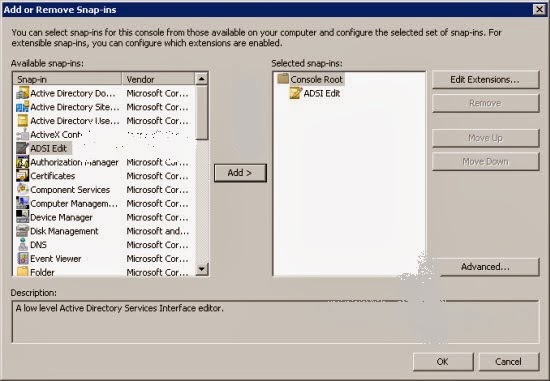
Task: Click the Active Directory Domains snap-in icon
Action: [23, 93]
